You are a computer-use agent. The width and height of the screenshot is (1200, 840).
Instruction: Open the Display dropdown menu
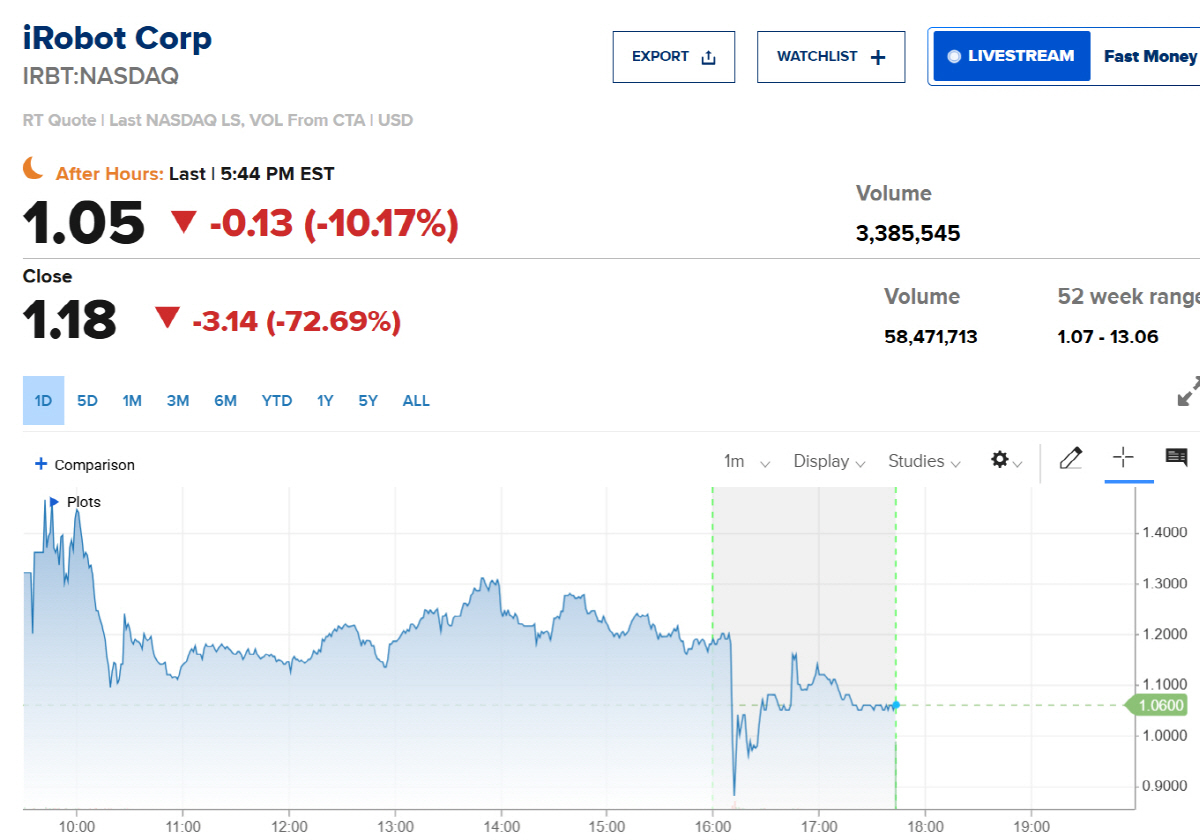828,461
